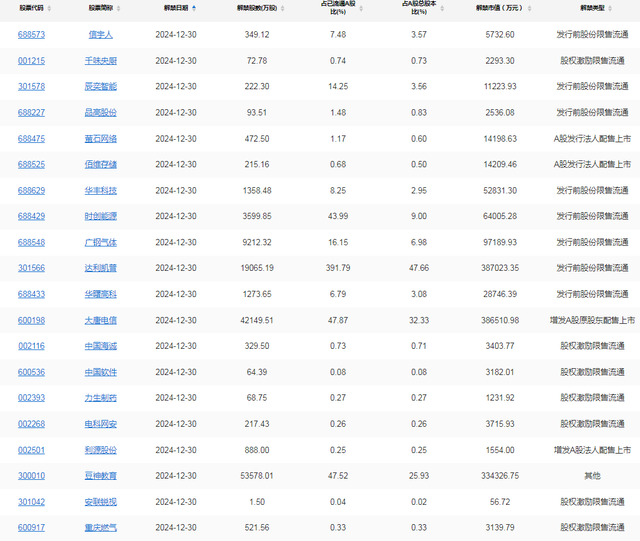
Task: Select the unlock shares value 42149.51
Action: point(257,321)
